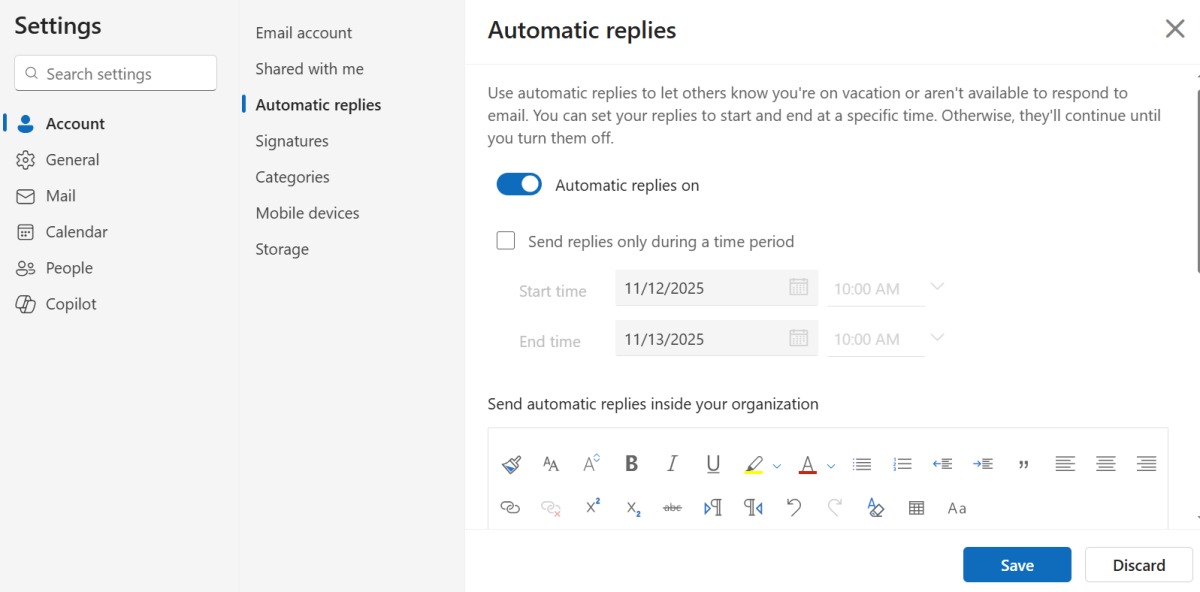Image resolution: width=1200 pixels, height=592 pixels.
Task: Switch to the Signatures settings section
Action: (x=291, y=141)
